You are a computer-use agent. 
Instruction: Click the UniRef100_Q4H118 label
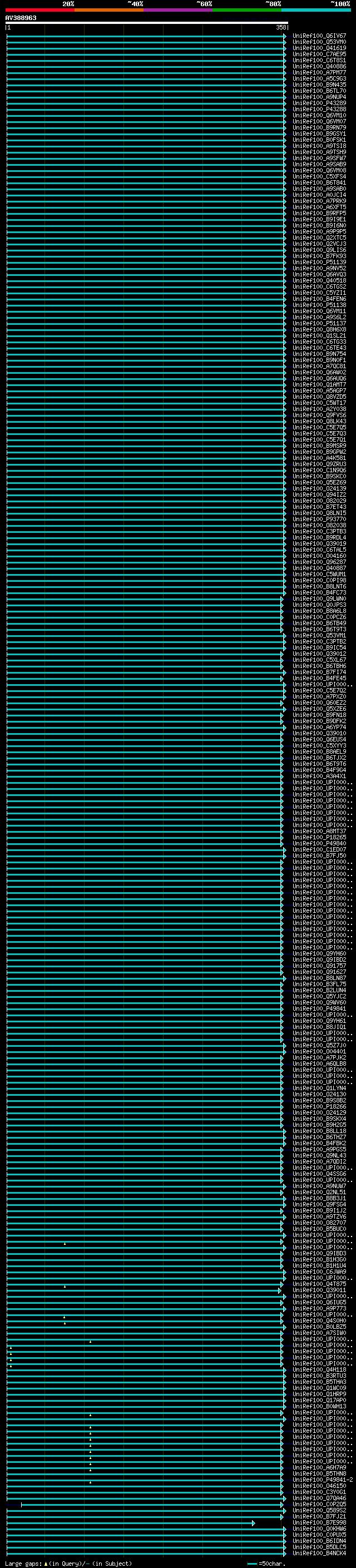coord(319,1369)
